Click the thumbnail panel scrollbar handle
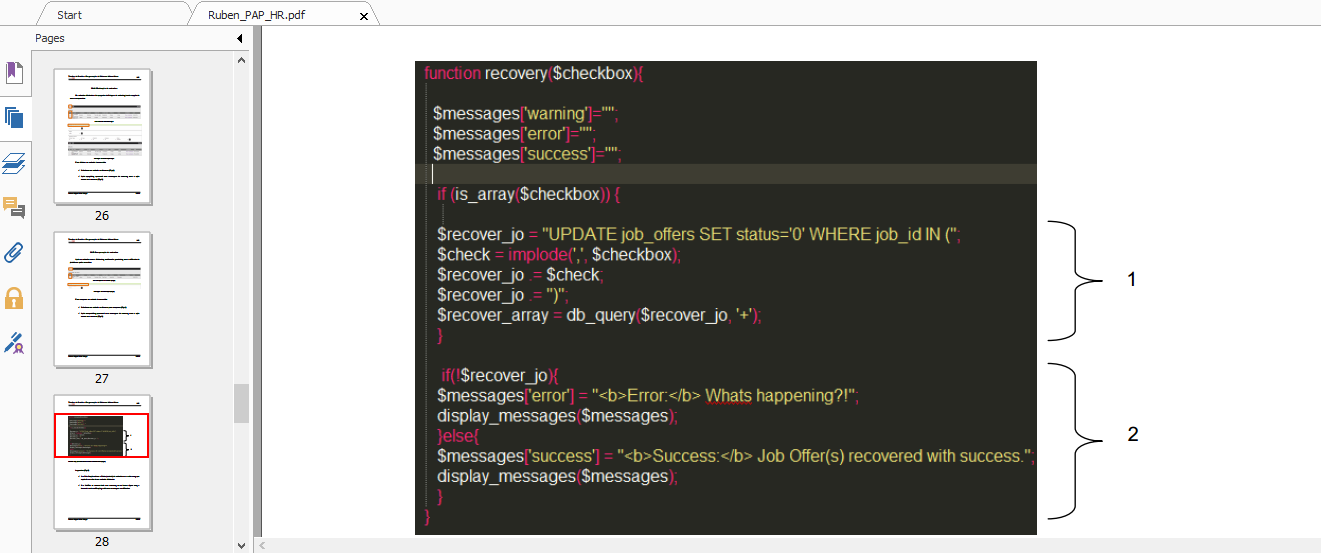Screen dimensions: 1321x553 tap(241, 403)
